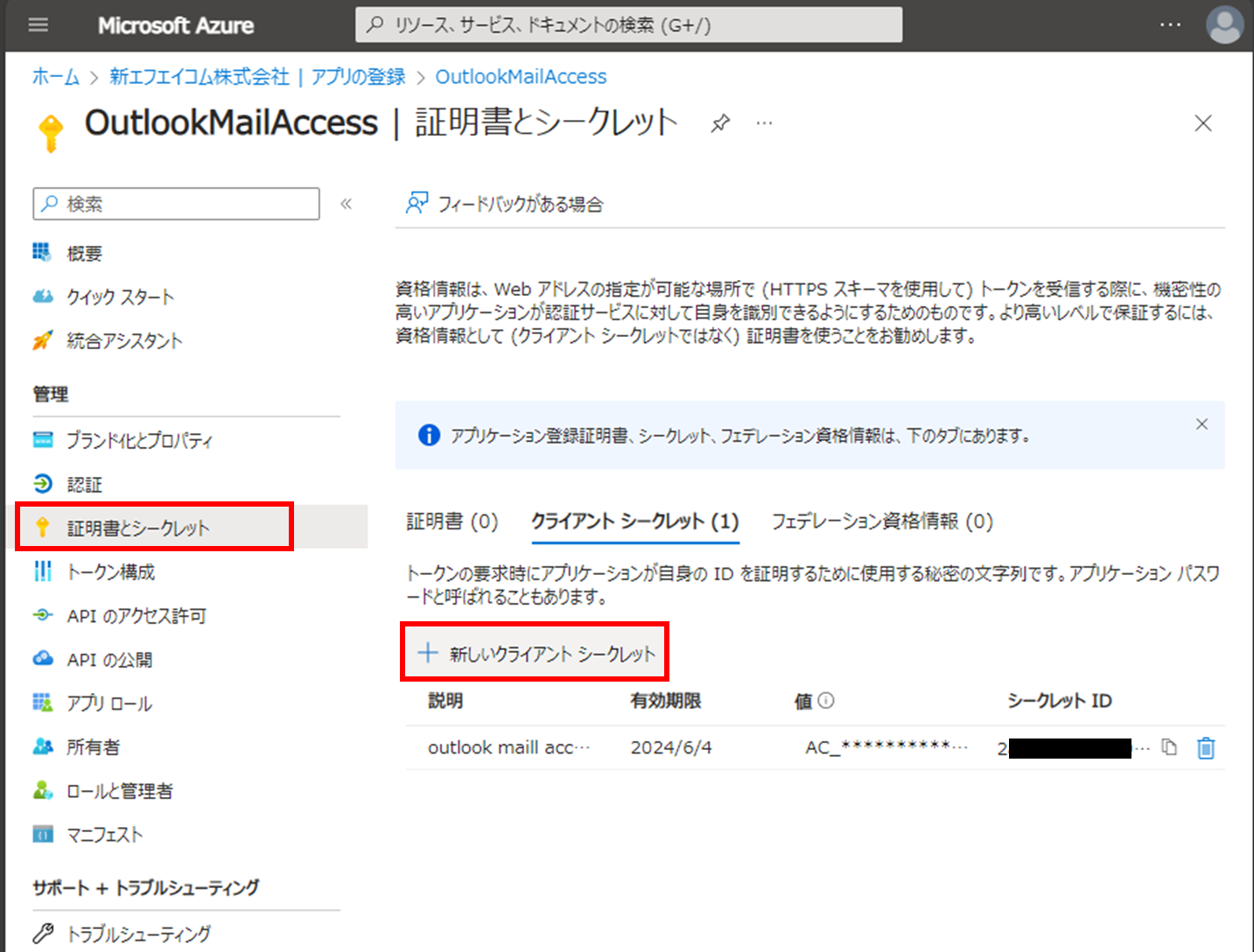The width and height of the screenshot is (1254, 952).
Task: Click the マニフェスト icon
Action: [x=43, y=834]
